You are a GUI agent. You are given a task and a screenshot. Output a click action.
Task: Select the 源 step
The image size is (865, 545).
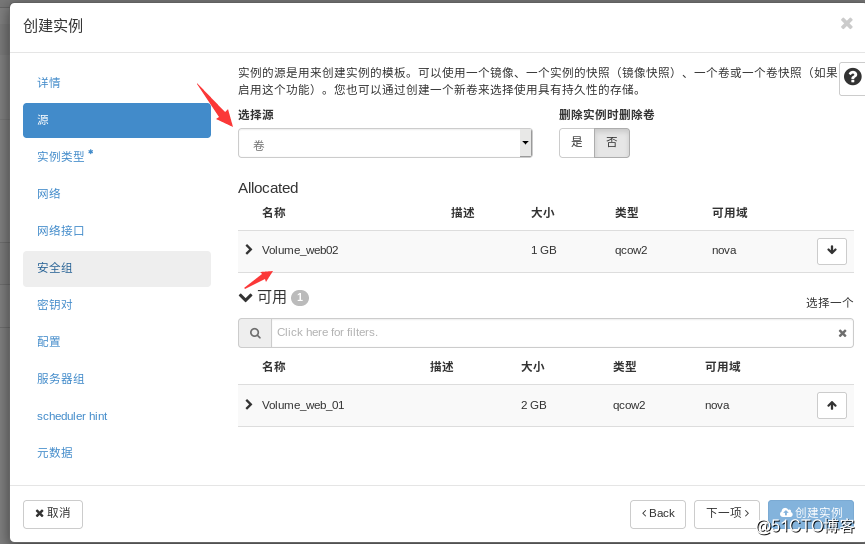(x=117, y=120)
